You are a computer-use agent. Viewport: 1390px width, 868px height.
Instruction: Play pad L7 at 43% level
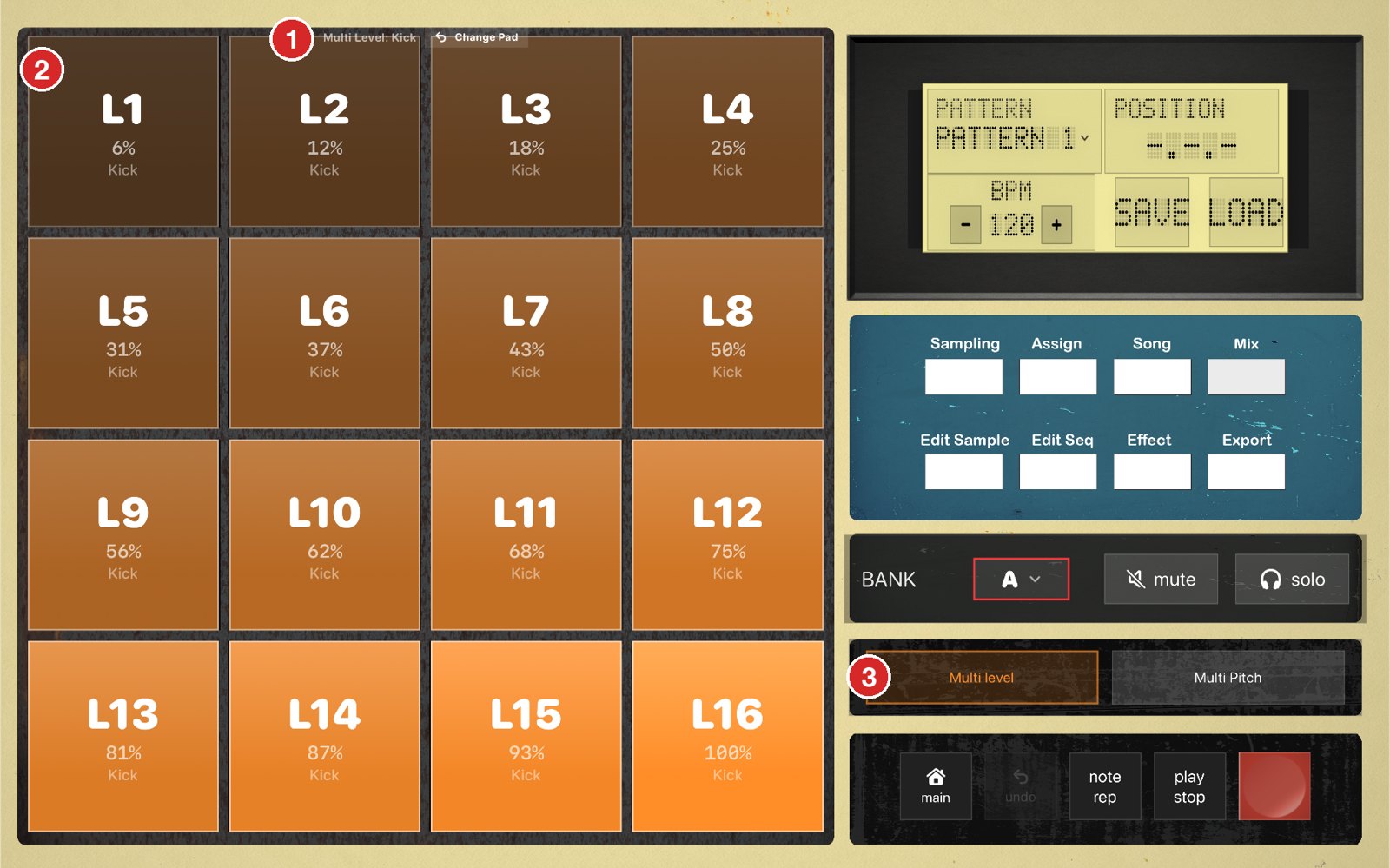[x=526, y=333]
